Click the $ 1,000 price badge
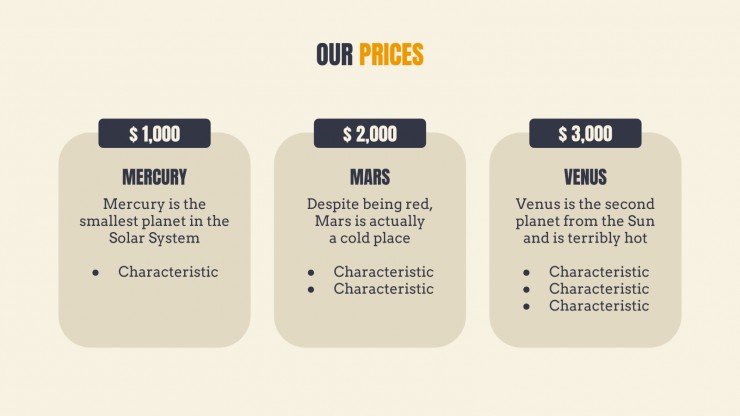Image resolution: width=740 pixels, height=416 pixels. pos(154,134)
